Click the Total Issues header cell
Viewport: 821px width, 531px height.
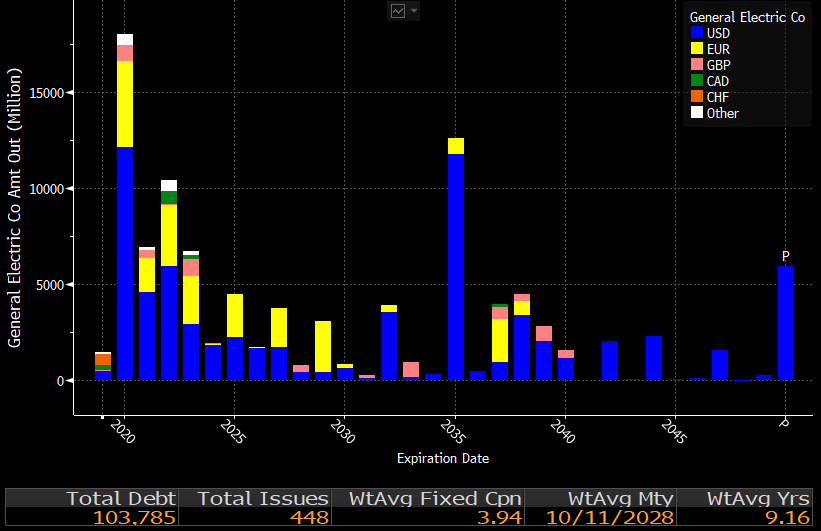click(x=255, y=498)
